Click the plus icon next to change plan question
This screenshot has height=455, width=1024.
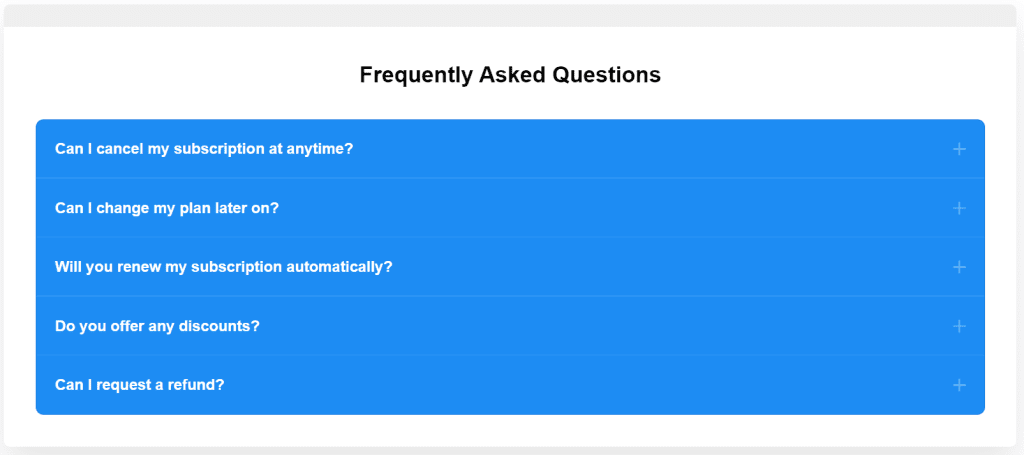tap(959, 208)
